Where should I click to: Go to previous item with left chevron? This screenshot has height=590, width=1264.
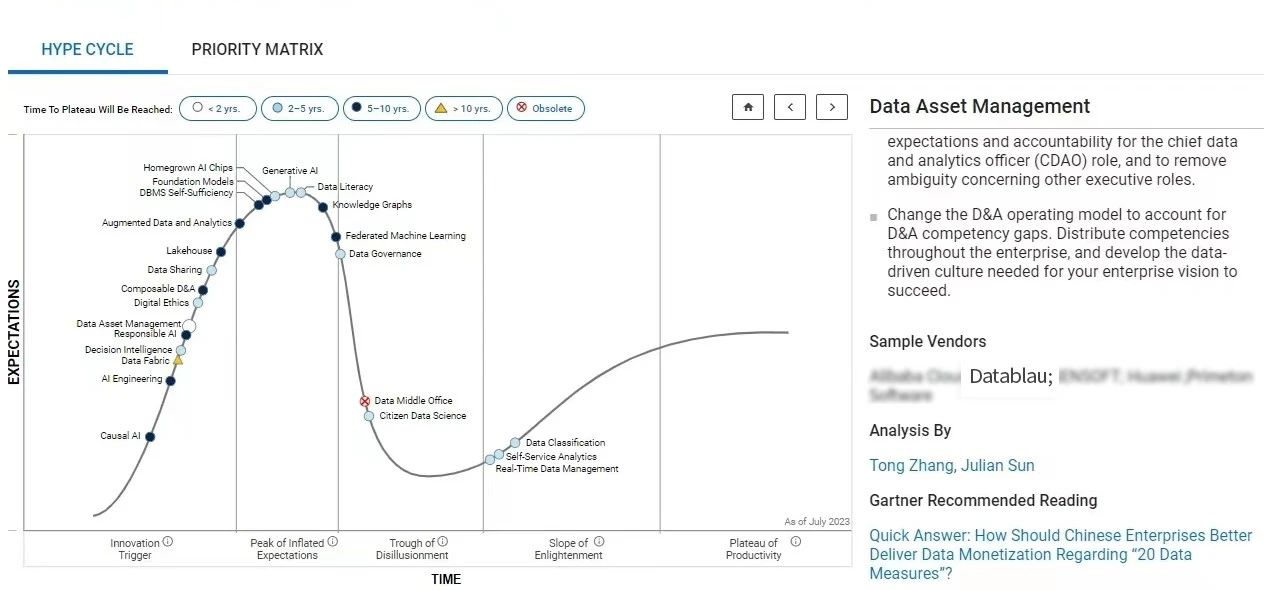point(790,107)
